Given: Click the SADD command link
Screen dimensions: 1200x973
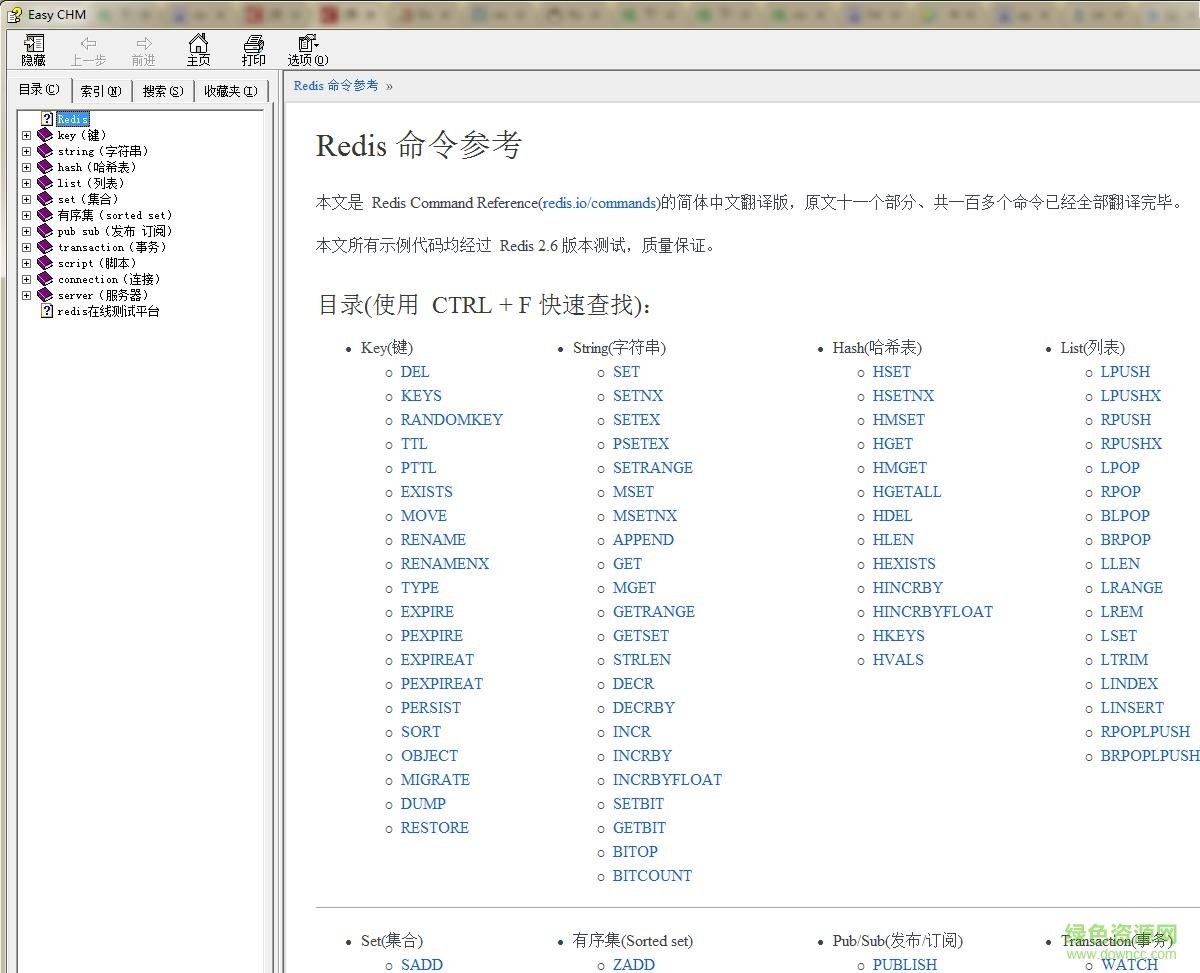Looking at the screenshot, I should pos(422,965).
